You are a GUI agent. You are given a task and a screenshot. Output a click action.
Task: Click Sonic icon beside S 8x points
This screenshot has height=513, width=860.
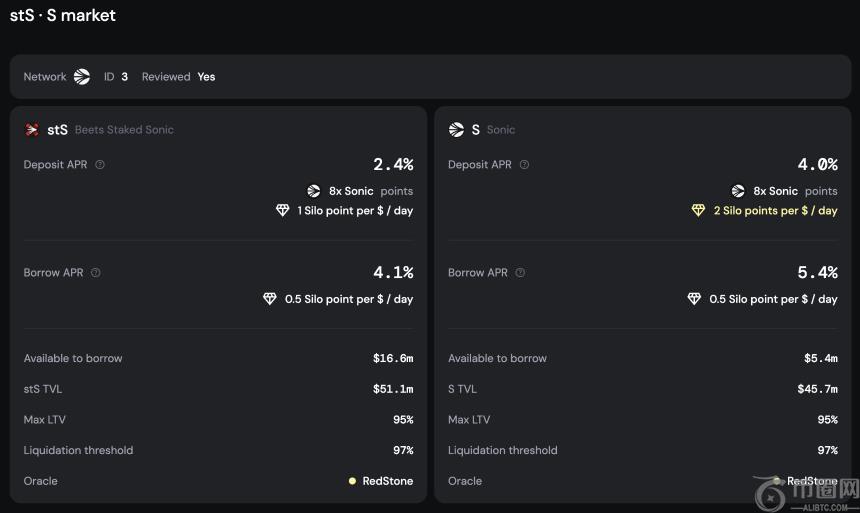coord(738,191)
